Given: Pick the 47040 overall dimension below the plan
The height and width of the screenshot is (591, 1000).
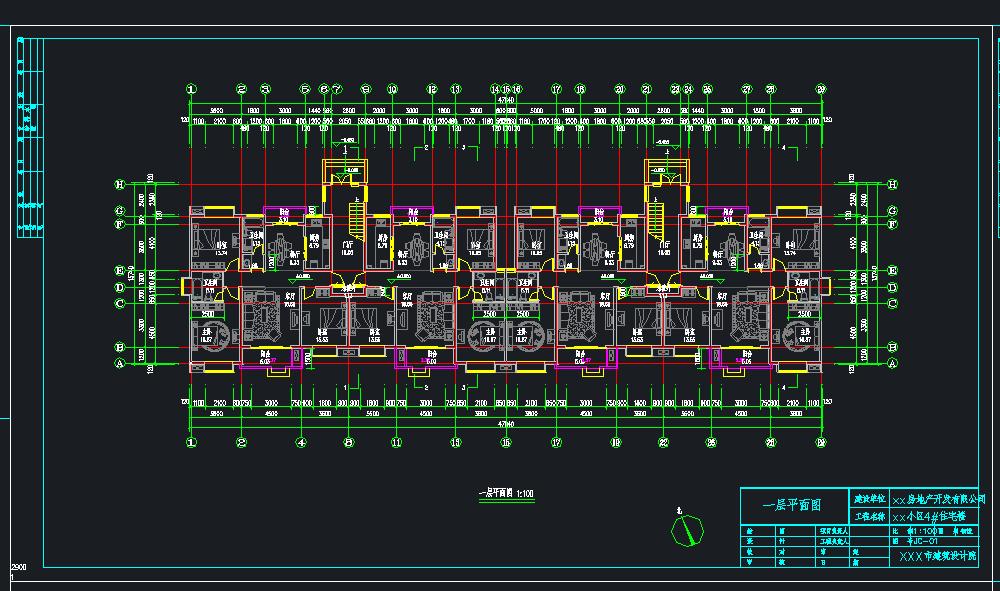Looking at the screenshot, I should (505, 423).
